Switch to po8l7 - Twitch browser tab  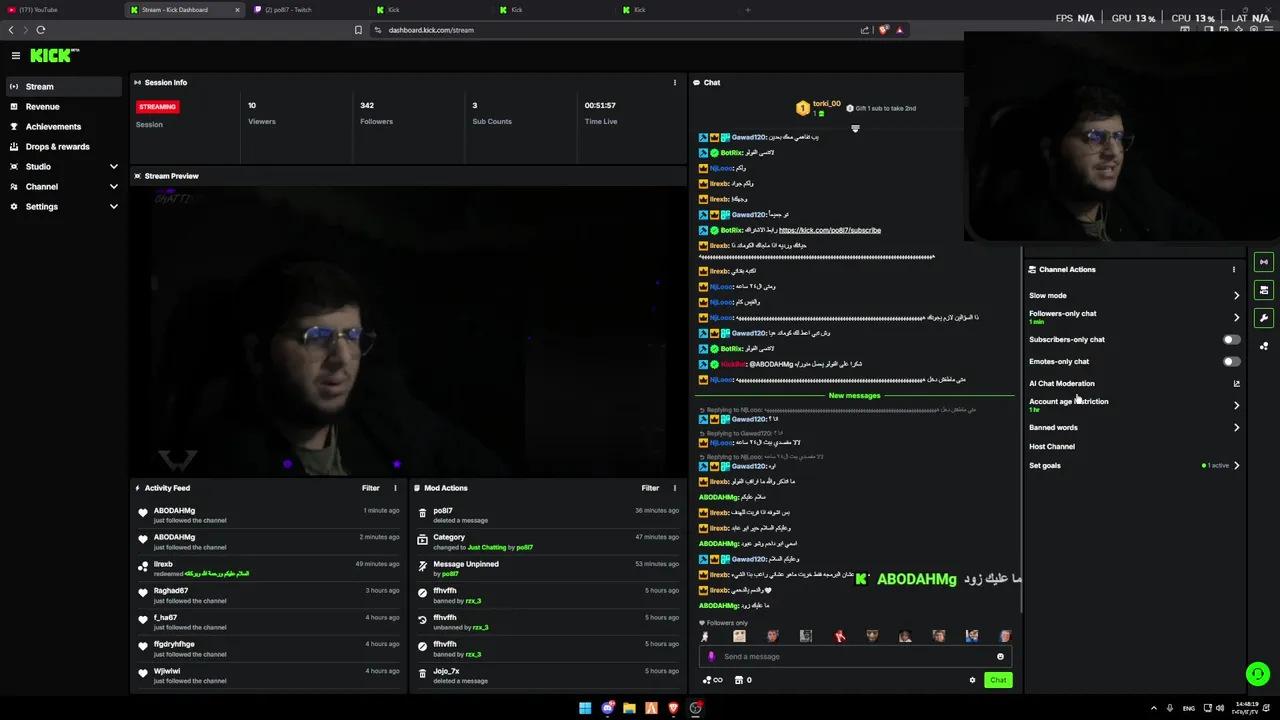point(308,10)
